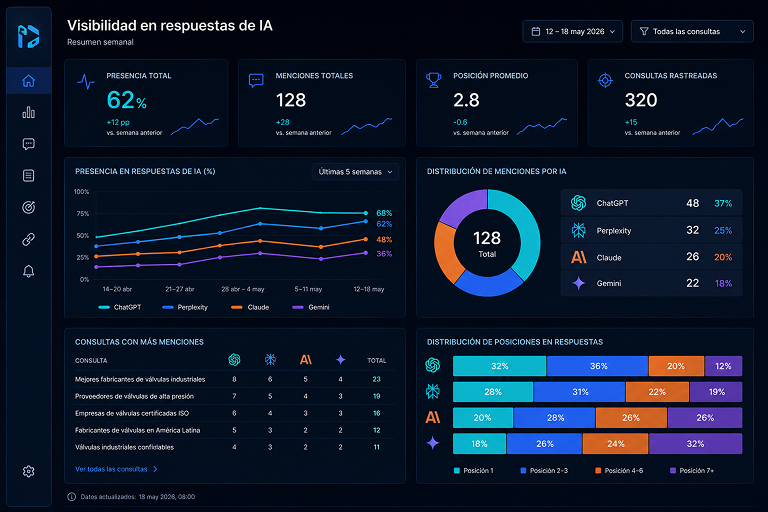The height and width of the screenshot is (512, 768).
Task: Open the link sources sidebar icon
Action: (28, 239)
